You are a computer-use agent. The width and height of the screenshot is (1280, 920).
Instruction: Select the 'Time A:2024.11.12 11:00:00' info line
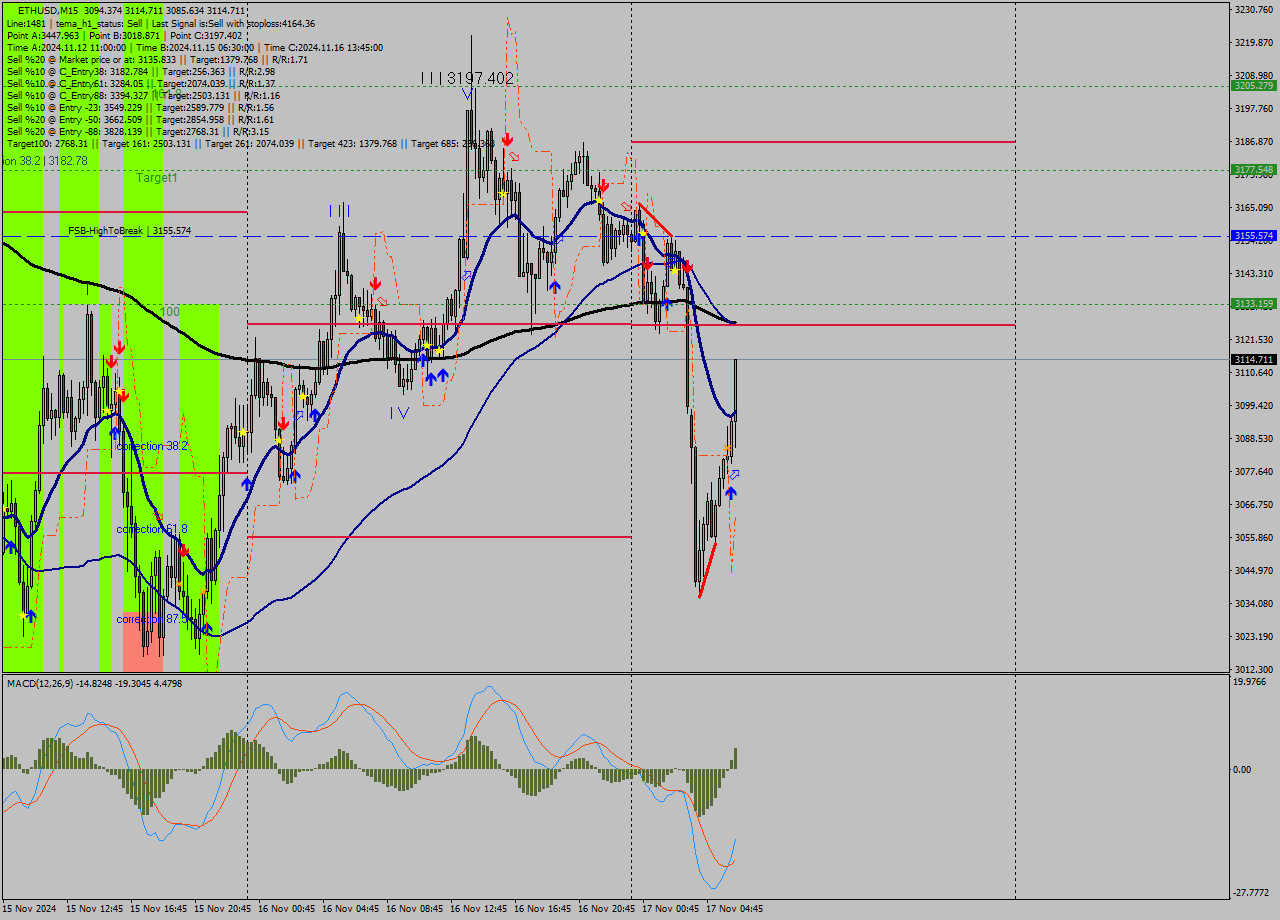195,47
